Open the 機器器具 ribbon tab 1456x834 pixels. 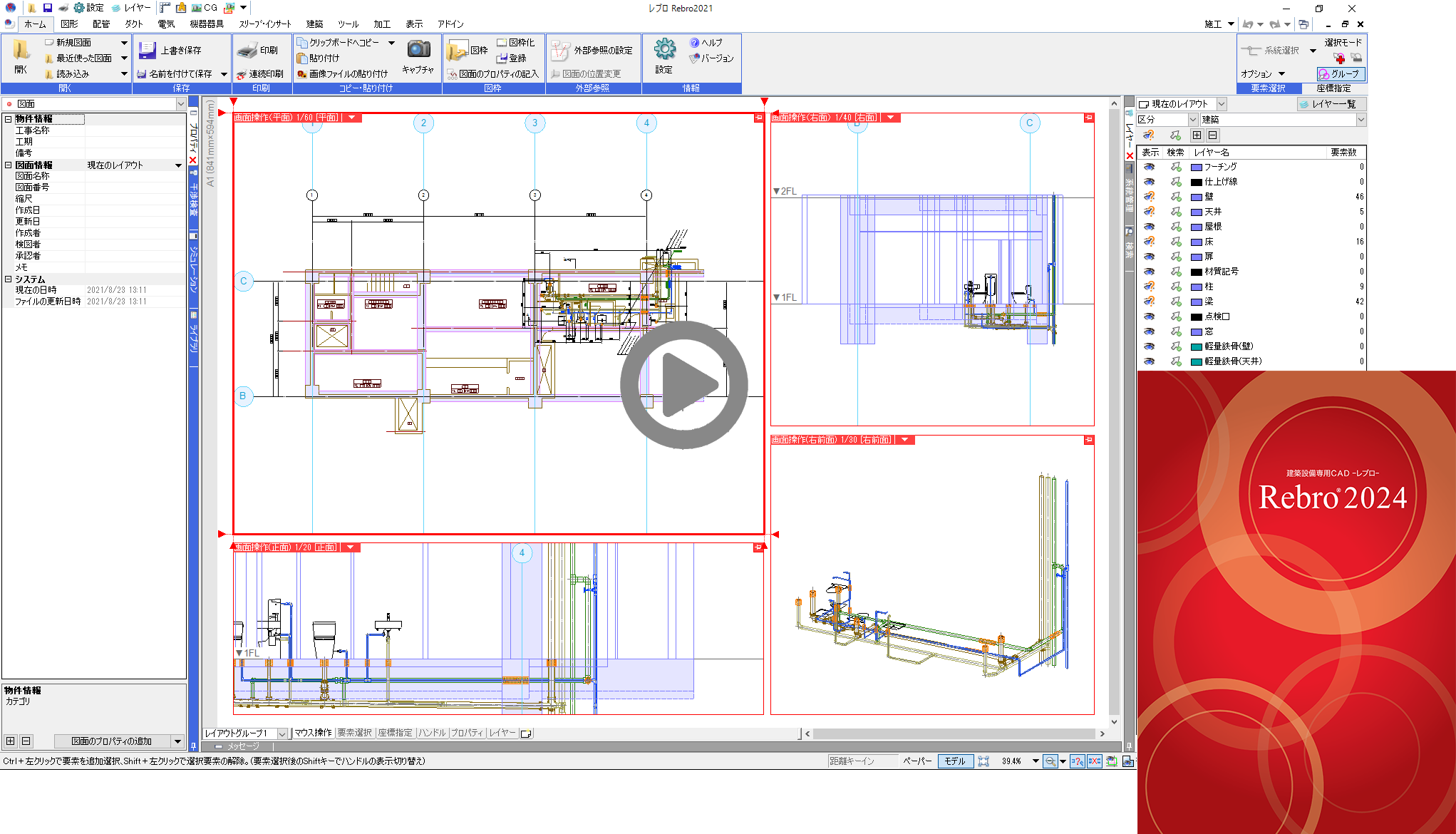(207, 24)
